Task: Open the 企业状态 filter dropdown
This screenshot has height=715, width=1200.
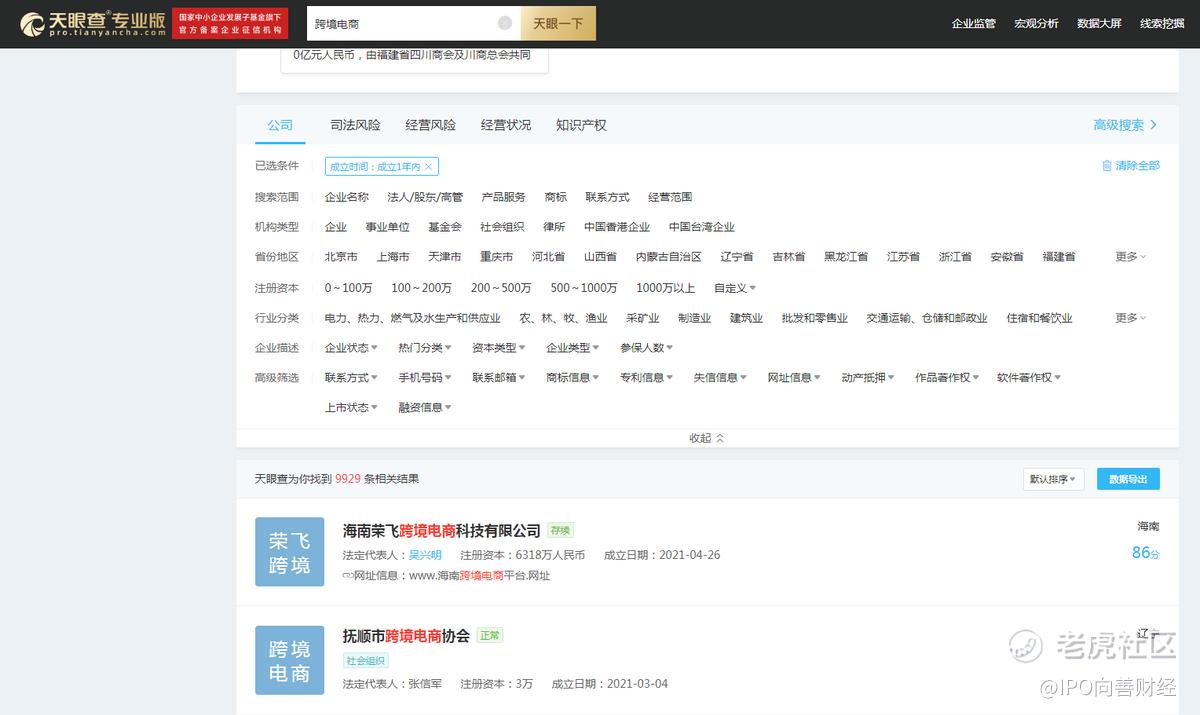Action: pos(351,348)
